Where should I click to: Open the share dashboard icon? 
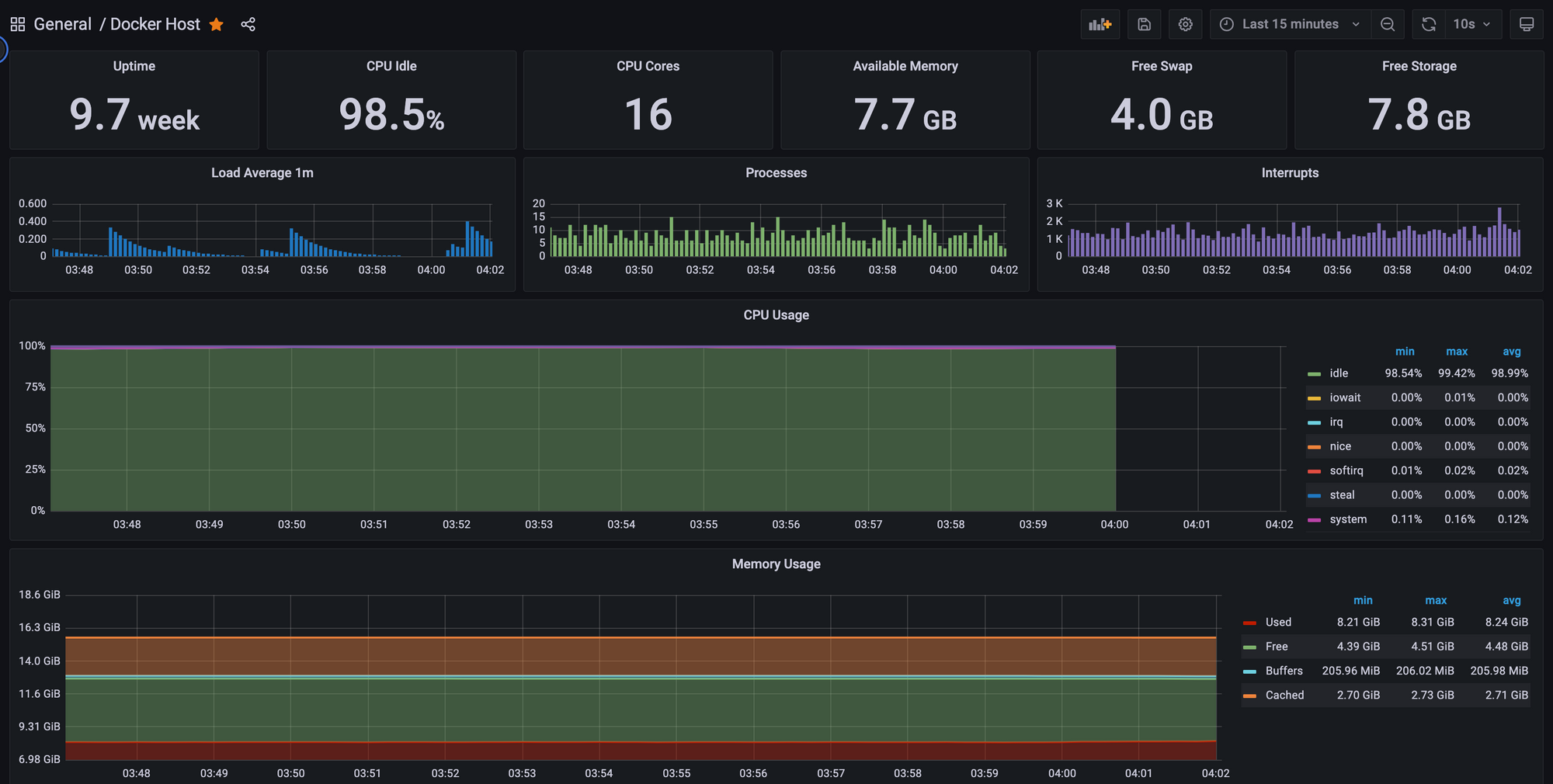248,25
